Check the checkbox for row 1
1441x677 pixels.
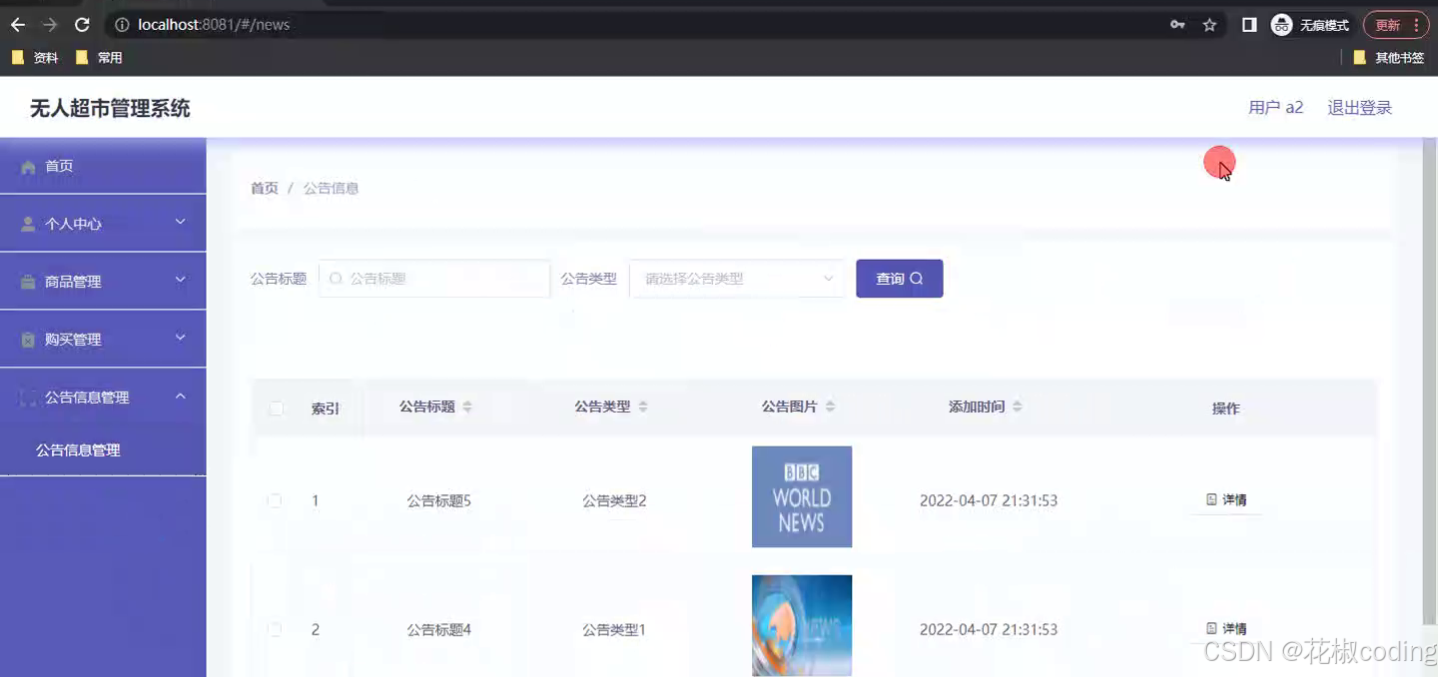click(x=276, y=500)
